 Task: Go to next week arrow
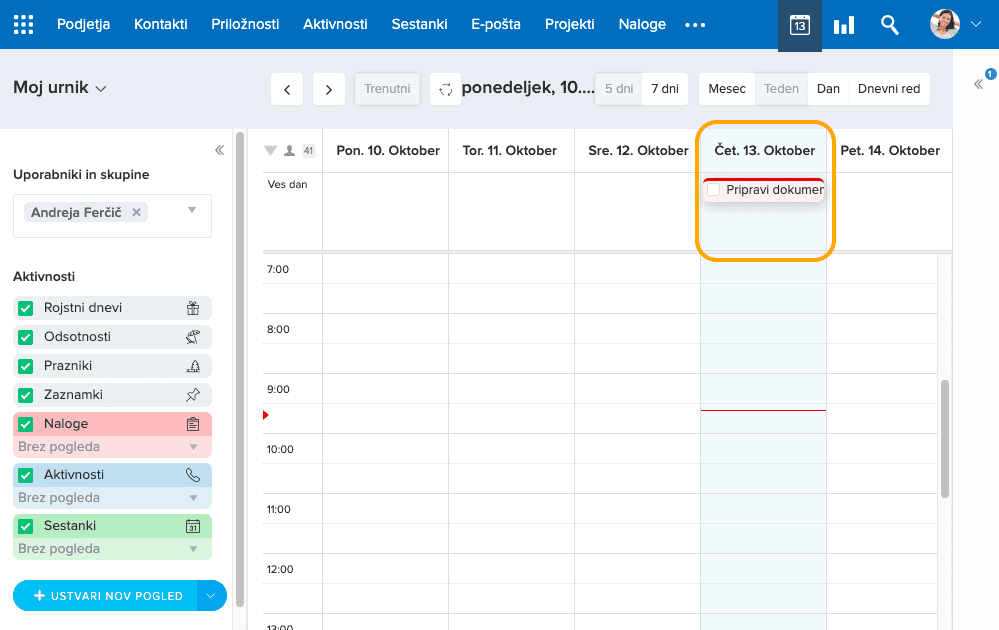click(x=329, y=89)
